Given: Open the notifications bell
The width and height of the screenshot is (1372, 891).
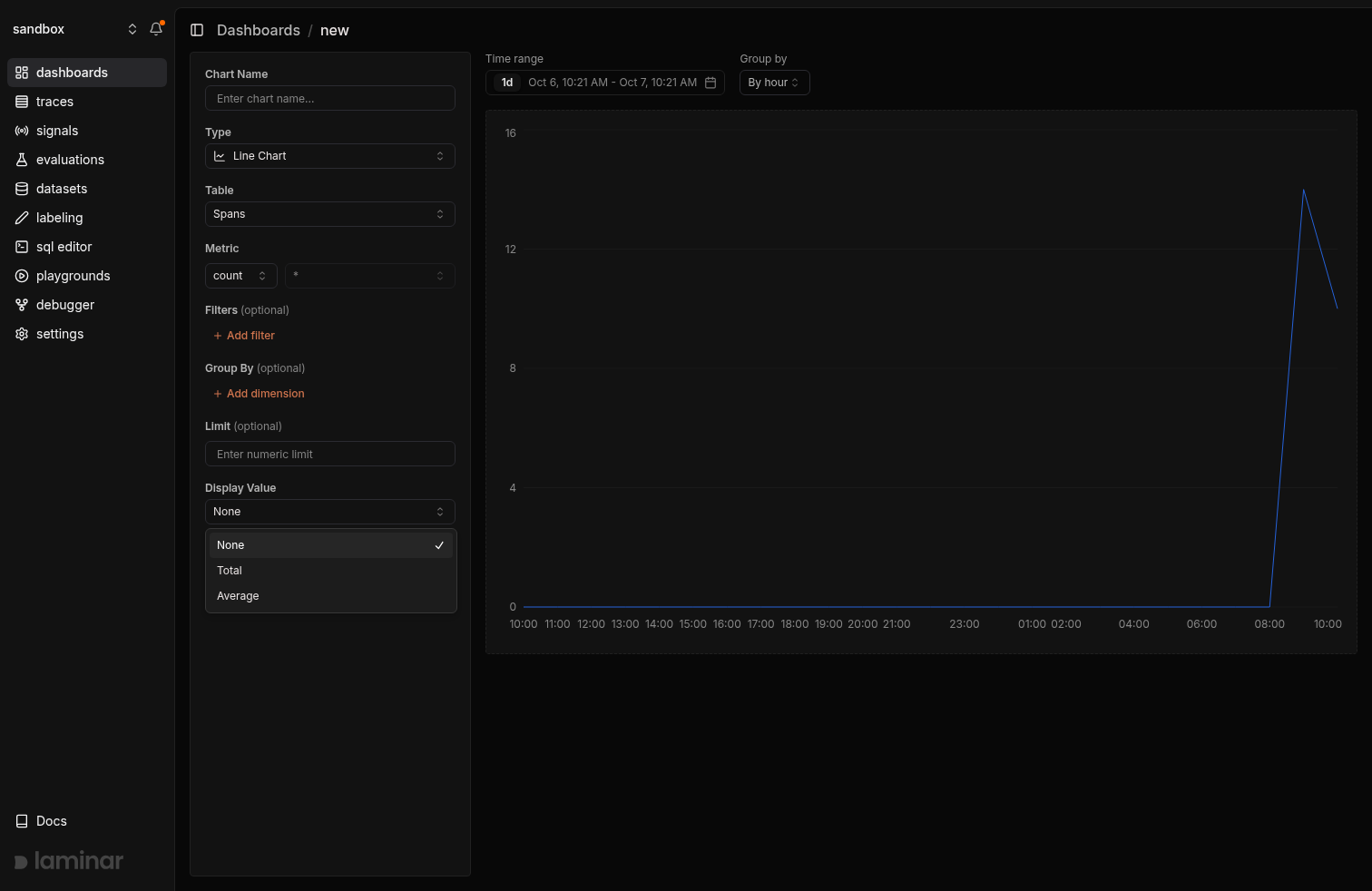Looking at the screenshot, I should point(156,29).
